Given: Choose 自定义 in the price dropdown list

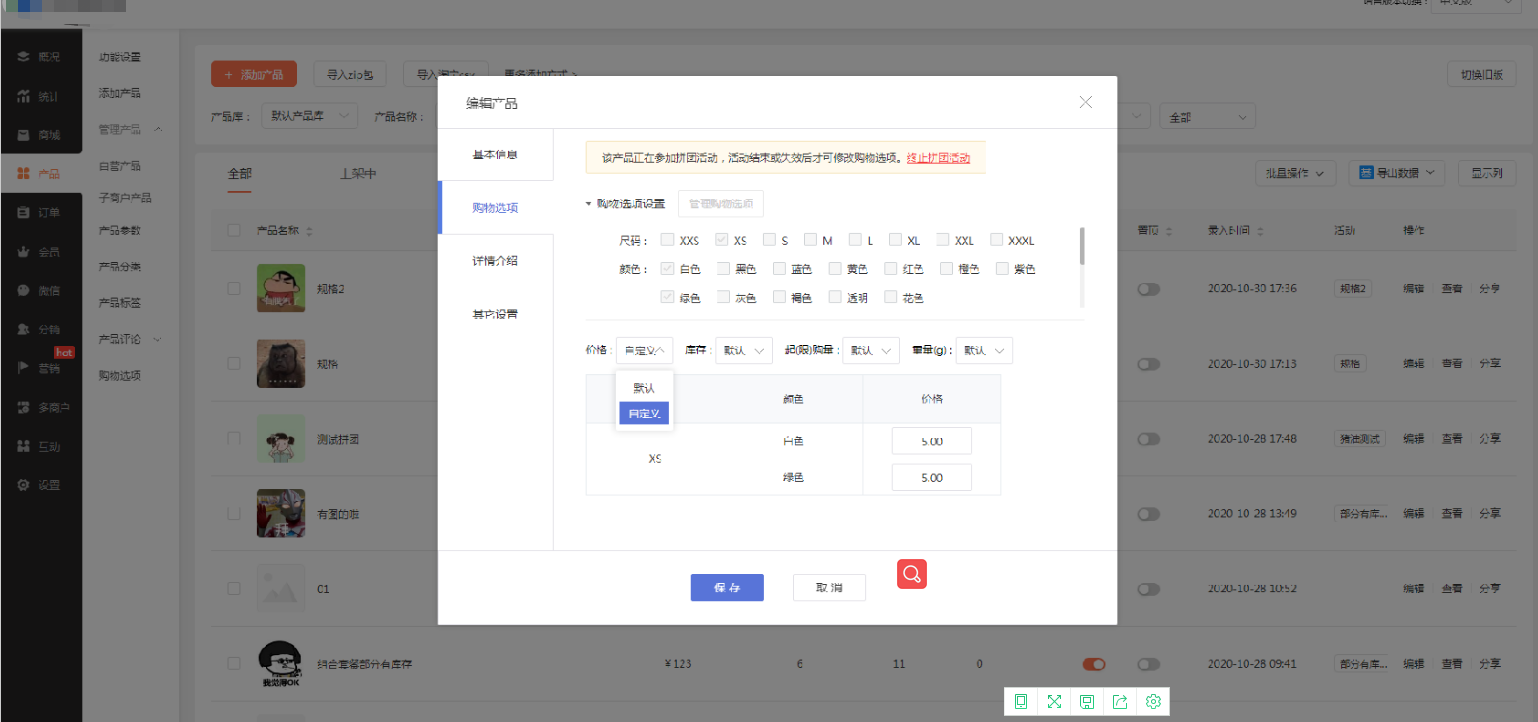Looking at the screenshot, I should point(644,413).
